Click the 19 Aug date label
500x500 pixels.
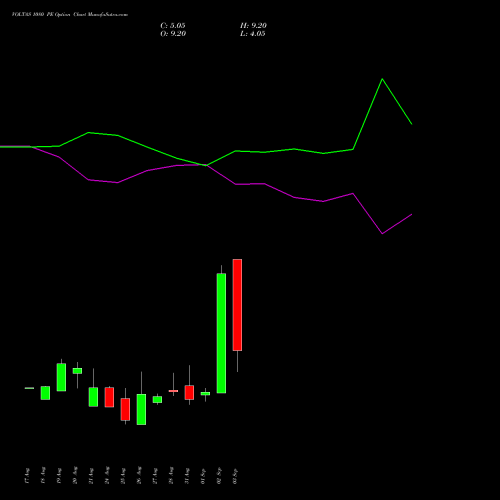click(59, 476)
